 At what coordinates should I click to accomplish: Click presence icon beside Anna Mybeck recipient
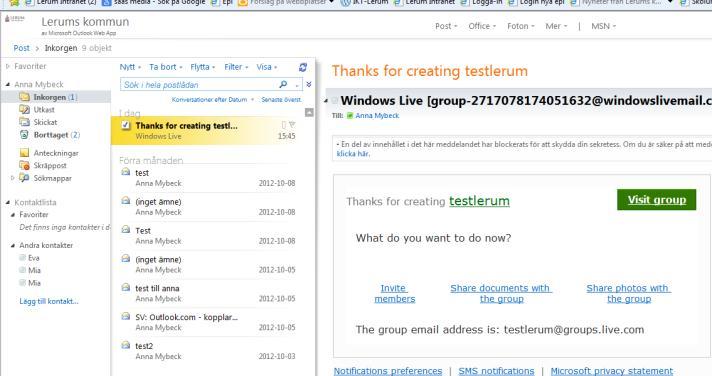pos(350,116)
